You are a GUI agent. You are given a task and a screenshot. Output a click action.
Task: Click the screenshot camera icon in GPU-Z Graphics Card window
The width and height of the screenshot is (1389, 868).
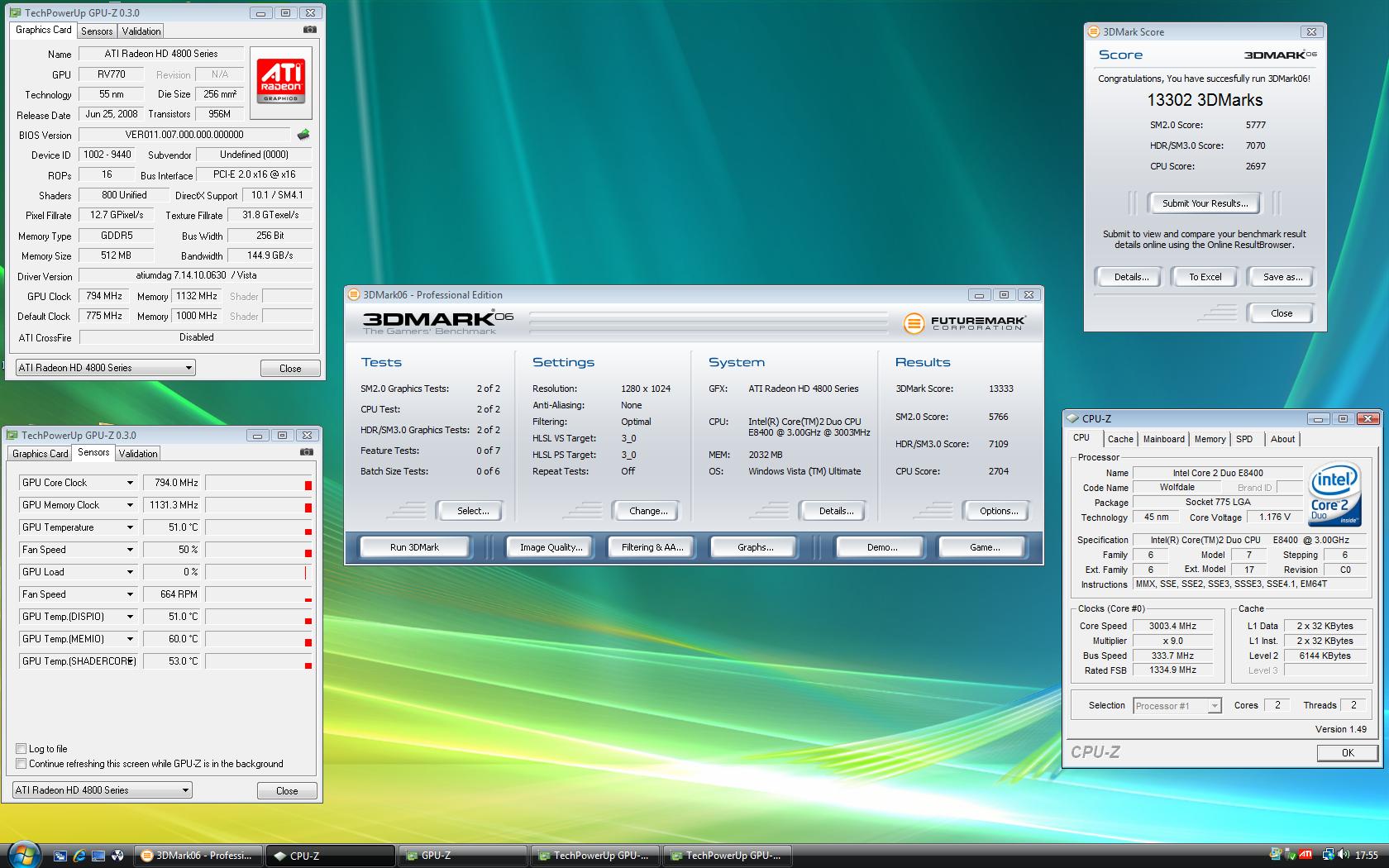tap(309, 30)
